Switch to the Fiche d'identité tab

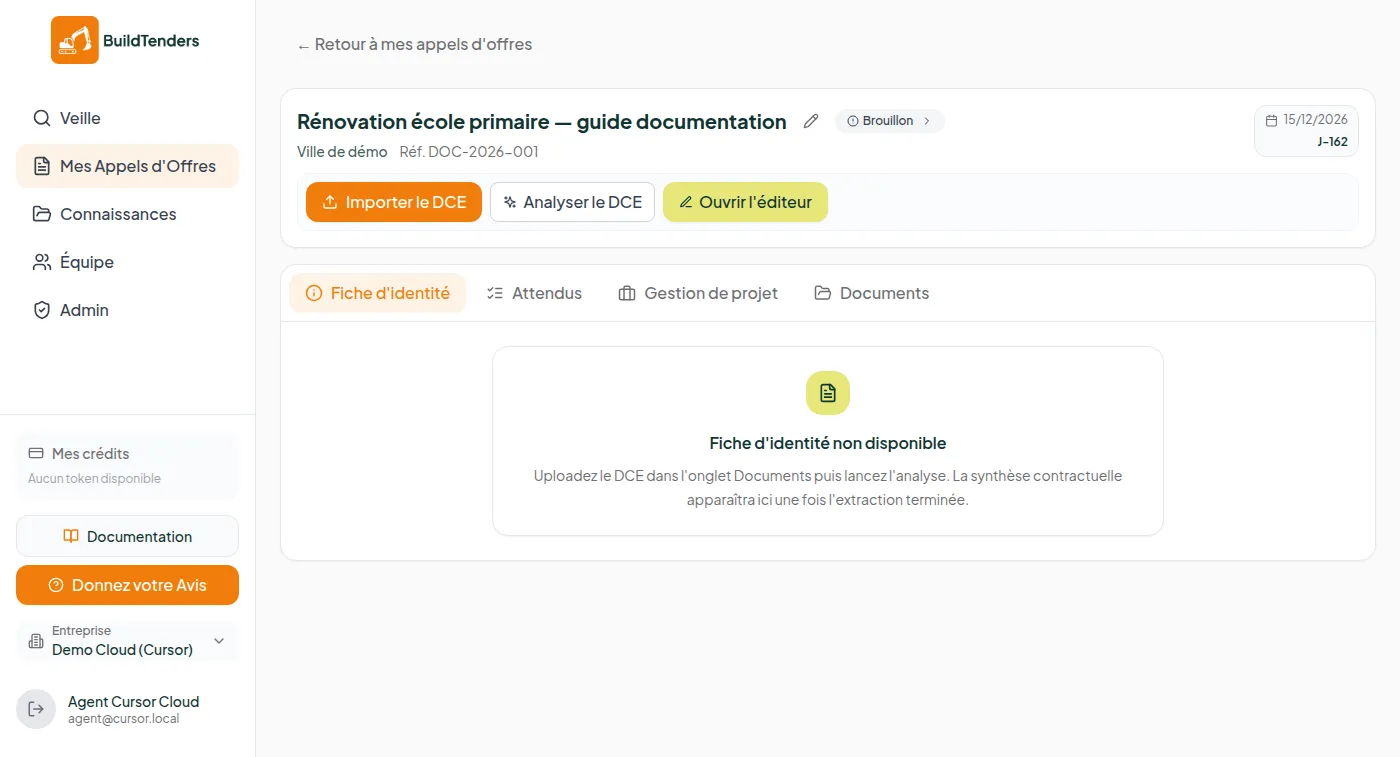click(378, 293)
